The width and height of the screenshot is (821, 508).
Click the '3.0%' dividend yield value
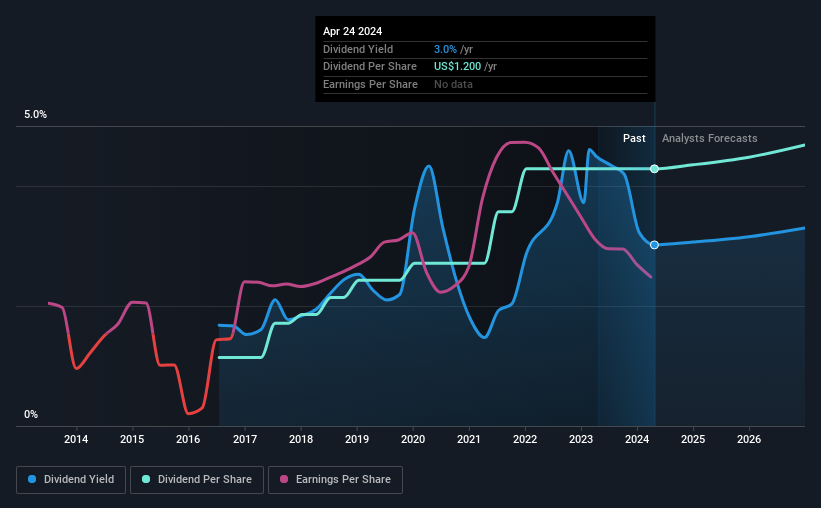coord(445,49)
